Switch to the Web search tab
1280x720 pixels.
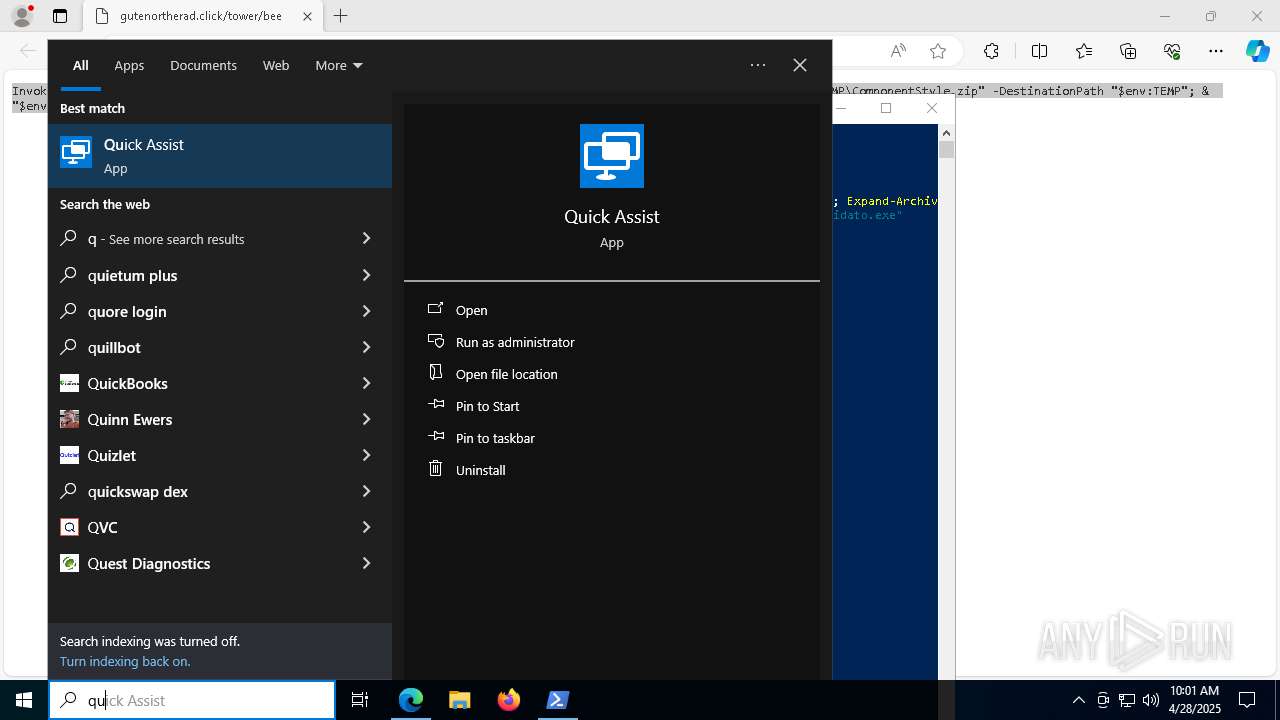(x=276, y=65)
